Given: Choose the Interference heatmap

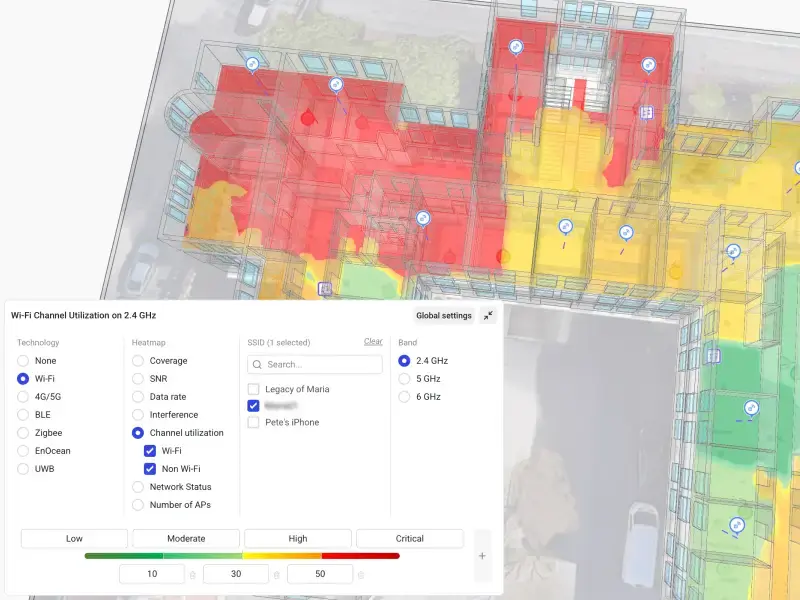Looking at the screenshot, I should click(138, 415).
